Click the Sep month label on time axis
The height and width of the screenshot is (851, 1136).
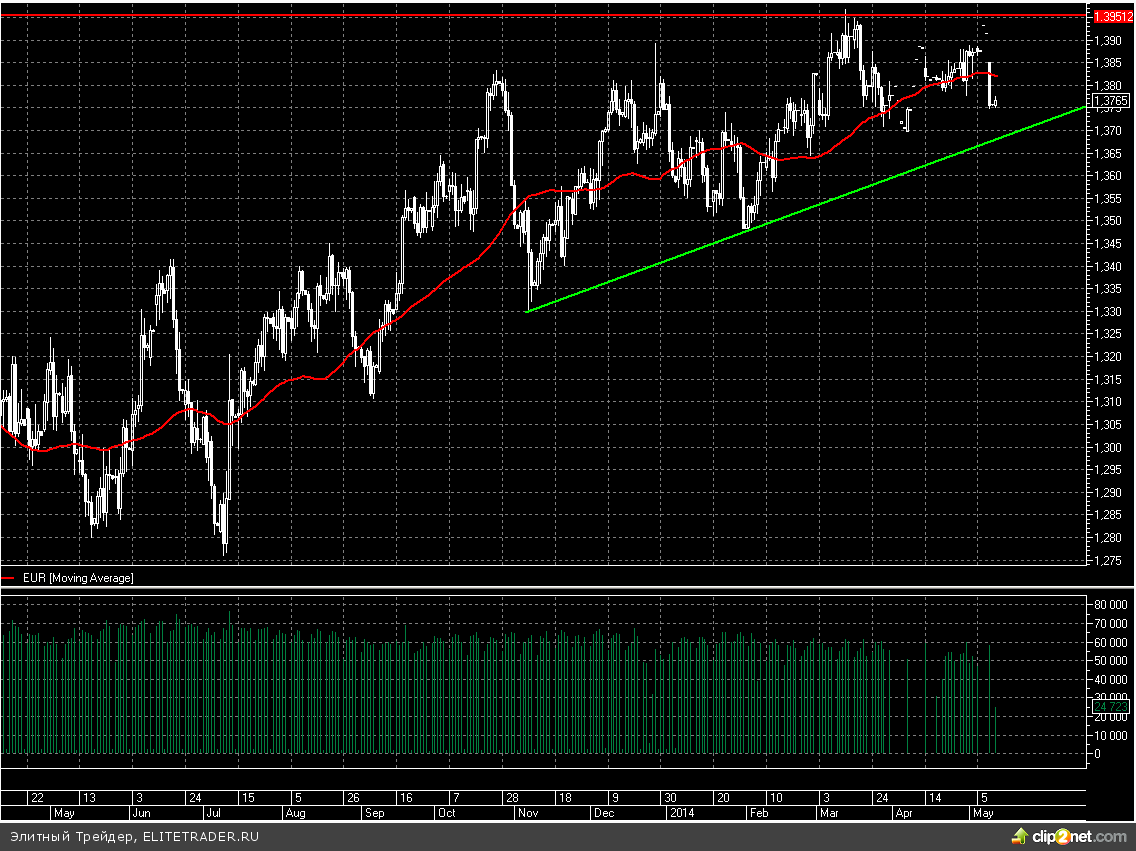(x=375, y=813)
